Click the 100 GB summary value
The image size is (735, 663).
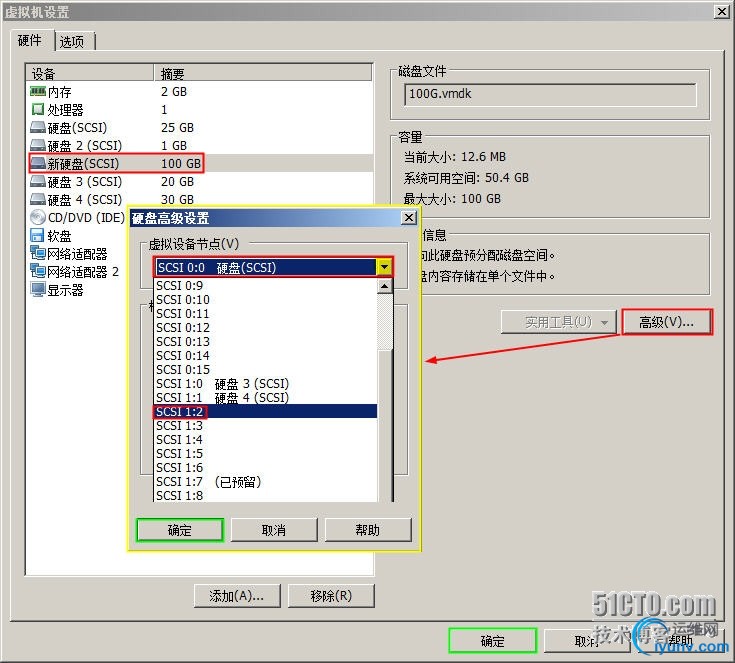click(x=181, y=164)
